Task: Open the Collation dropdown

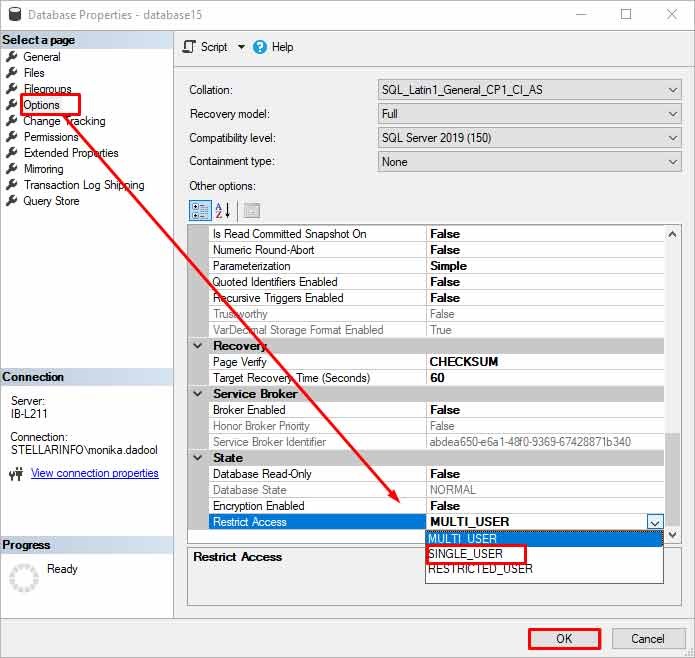Action: pos(673,90)
